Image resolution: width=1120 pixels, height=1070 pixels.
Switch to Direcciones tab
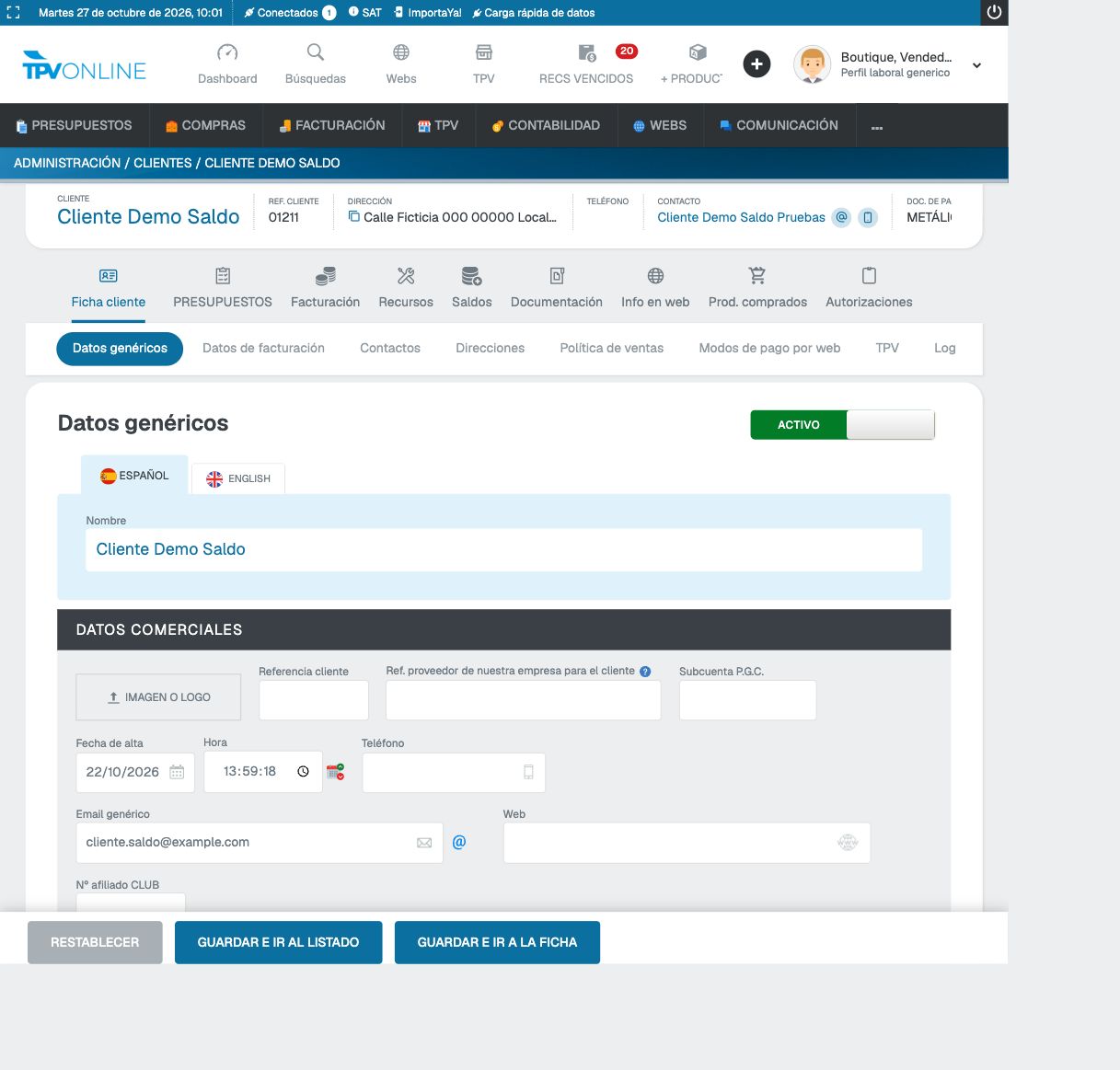[x=491, y=348]
